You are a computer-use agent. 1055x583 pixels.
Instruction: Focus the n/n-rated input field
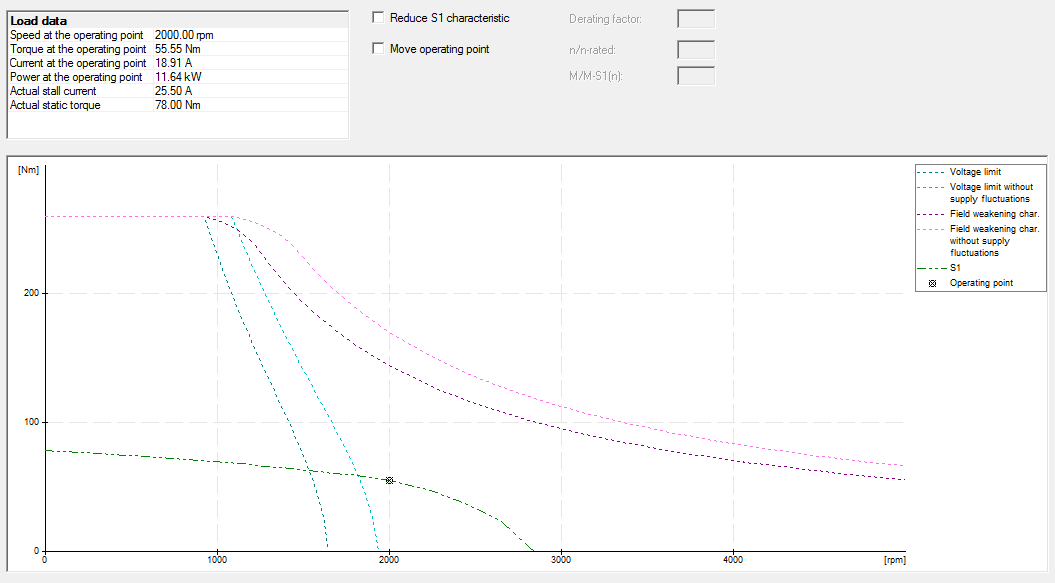(696, 50)
